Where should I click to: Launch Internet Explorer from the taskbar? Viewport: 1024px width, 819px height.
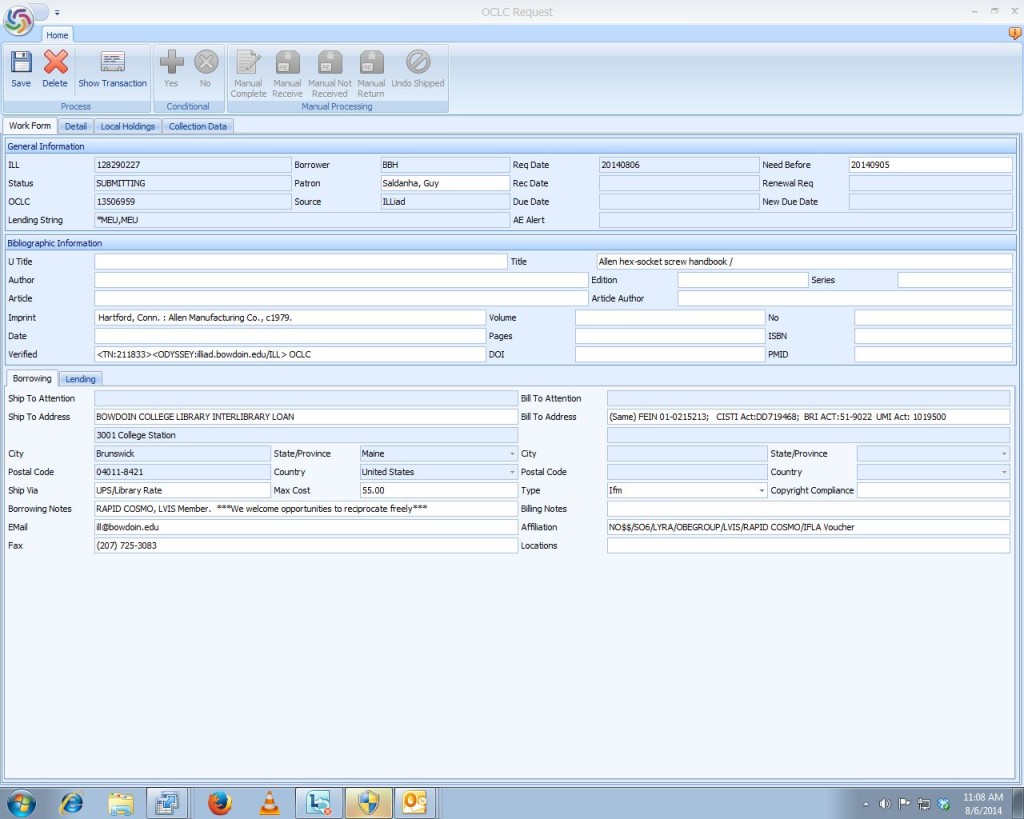[x=71, y=803]
